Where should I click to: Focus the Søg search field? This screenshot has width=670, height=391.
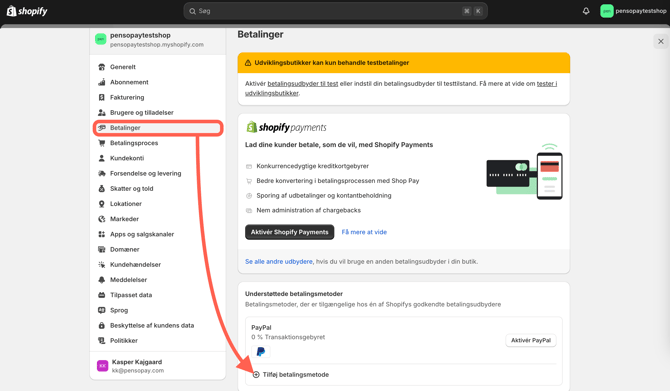[335, 11]
